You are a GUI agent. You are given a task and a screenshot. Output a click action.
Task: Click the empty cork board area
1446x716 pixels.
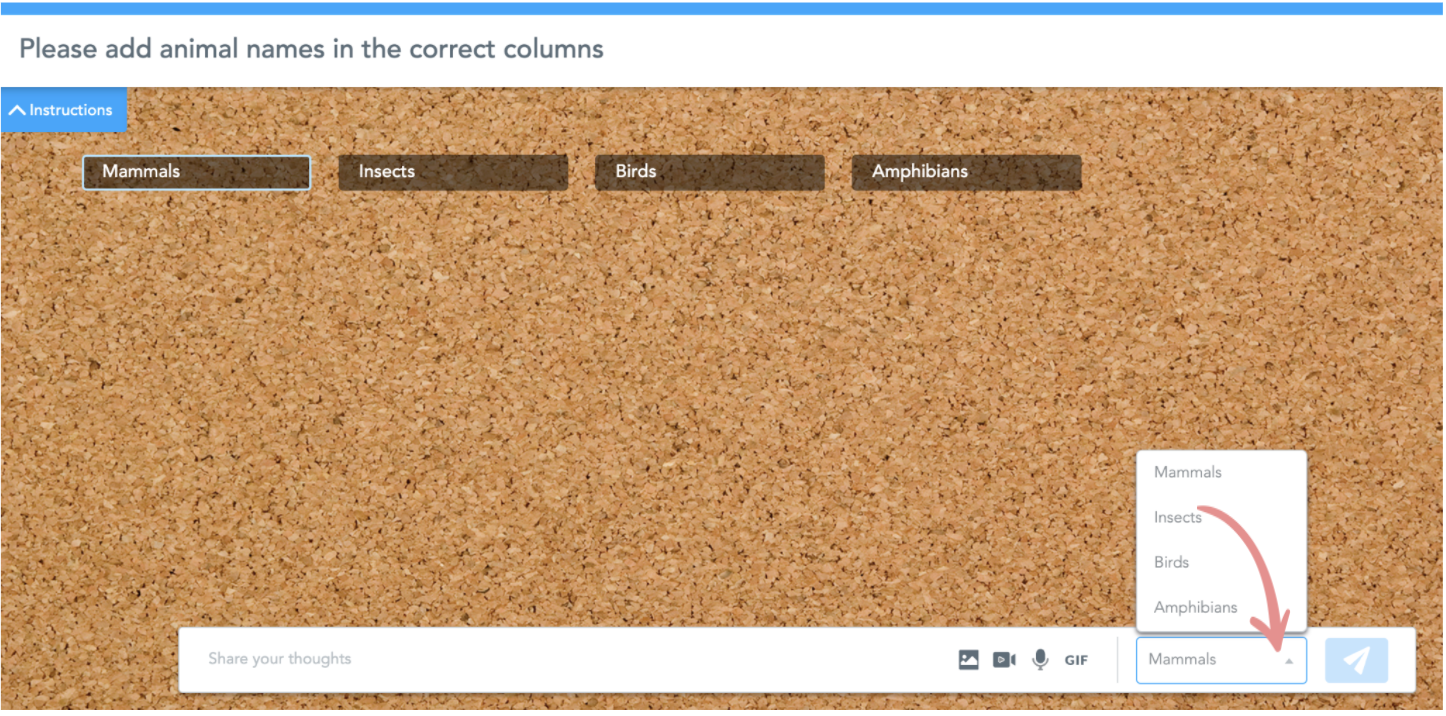coord(600,400)
